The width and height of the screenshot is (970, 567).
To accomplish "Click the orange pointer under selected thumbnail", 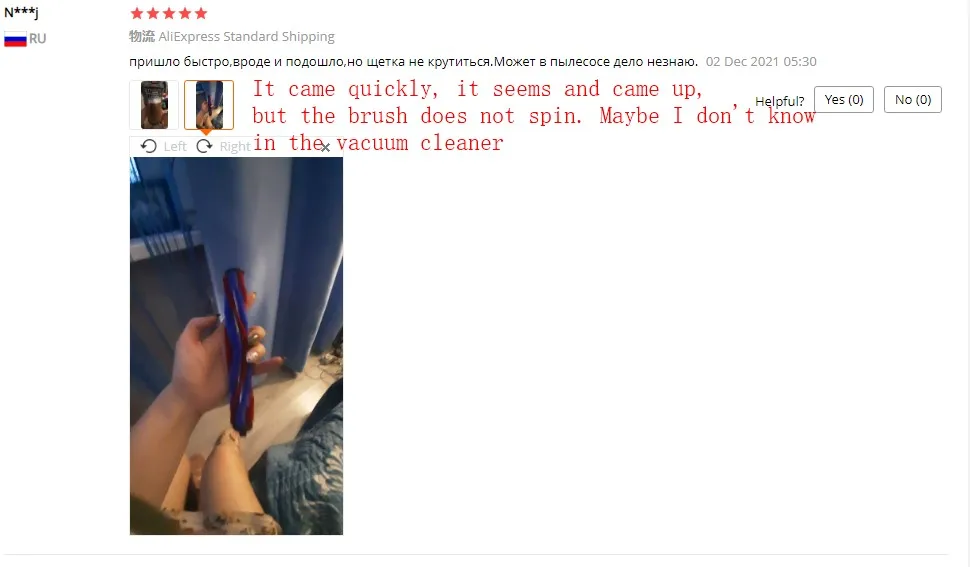I will click(206, 132).
